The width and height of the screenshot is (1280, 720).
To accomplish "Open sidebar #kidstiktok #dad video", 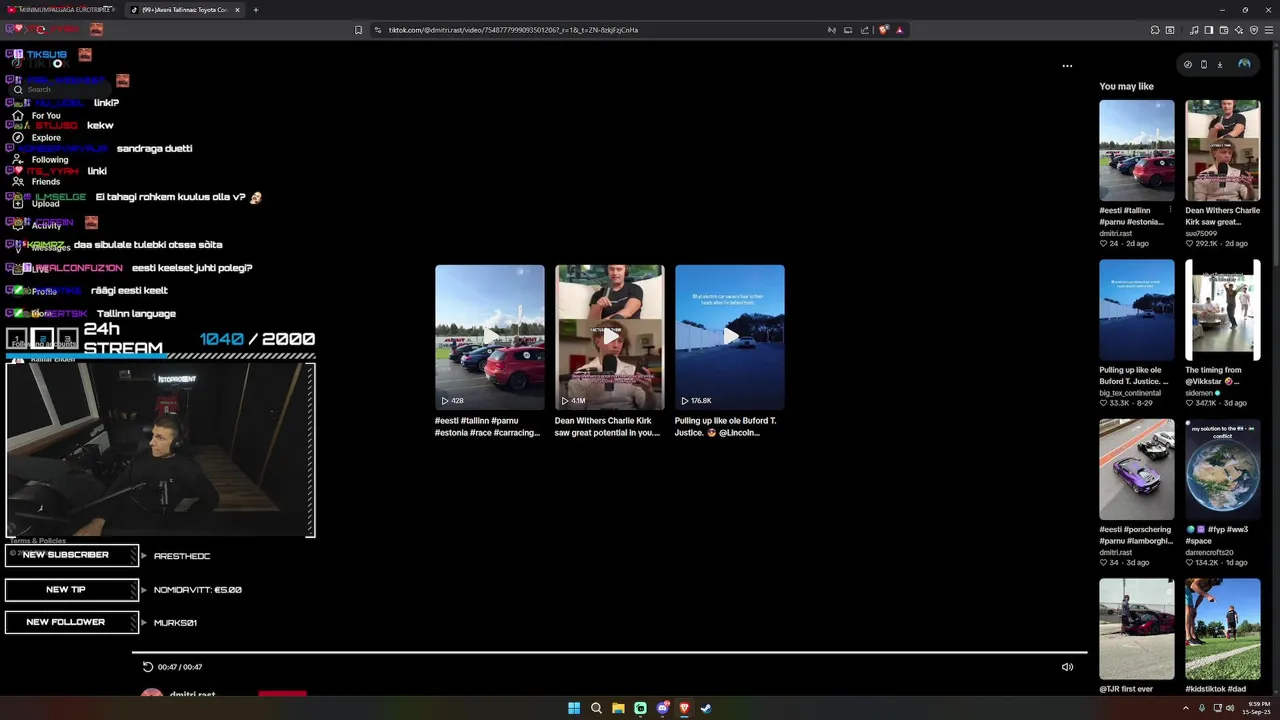I will click(x=1223, y=629).
